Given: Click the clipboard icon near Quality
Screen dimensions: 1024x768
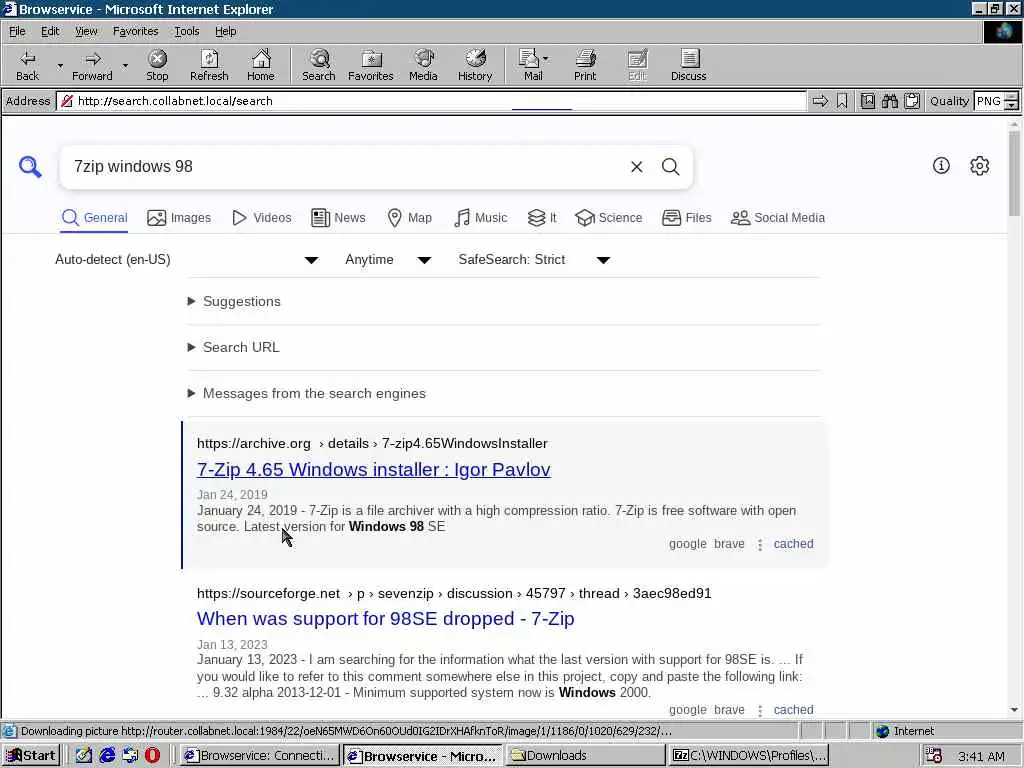Looking at the screenshot, I should (x=912, y=101).
